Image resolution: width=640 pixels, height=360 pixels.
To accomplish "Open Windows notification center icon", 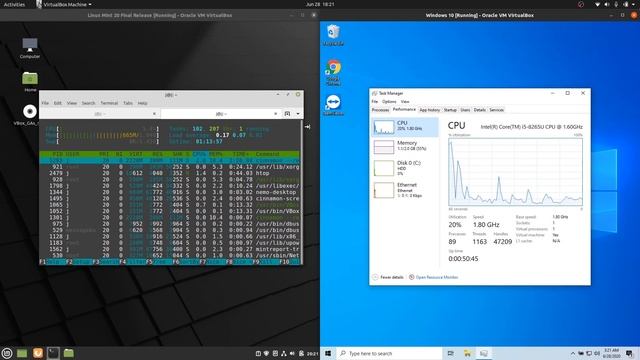I will click(629, 353).
